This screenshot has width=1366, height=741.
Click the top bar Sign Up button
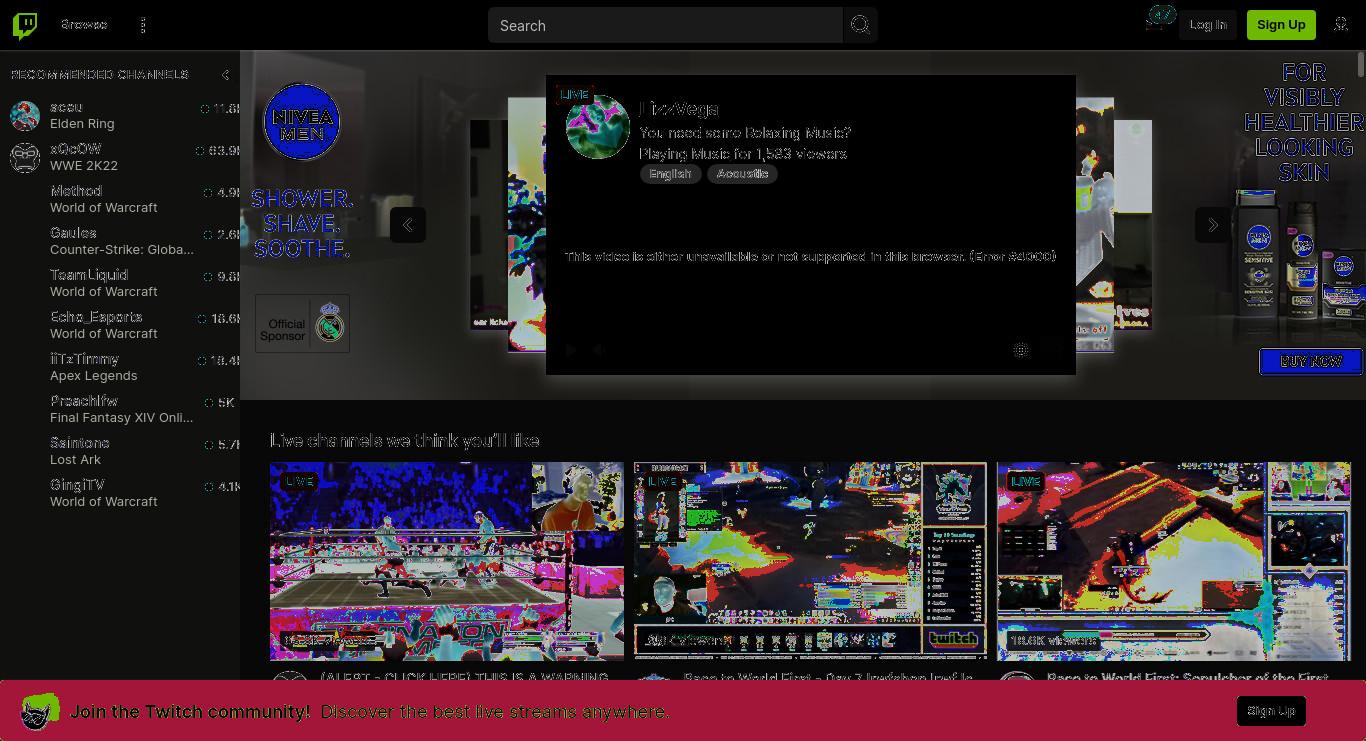pyautogui.click(x=1281, y=25)
